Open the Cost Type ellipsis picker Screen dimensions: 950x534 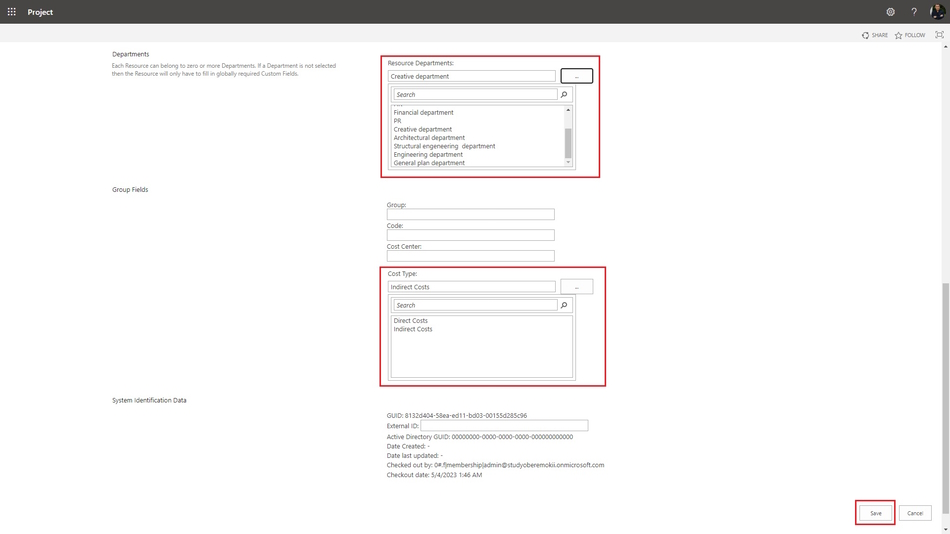tap(576, 287)
